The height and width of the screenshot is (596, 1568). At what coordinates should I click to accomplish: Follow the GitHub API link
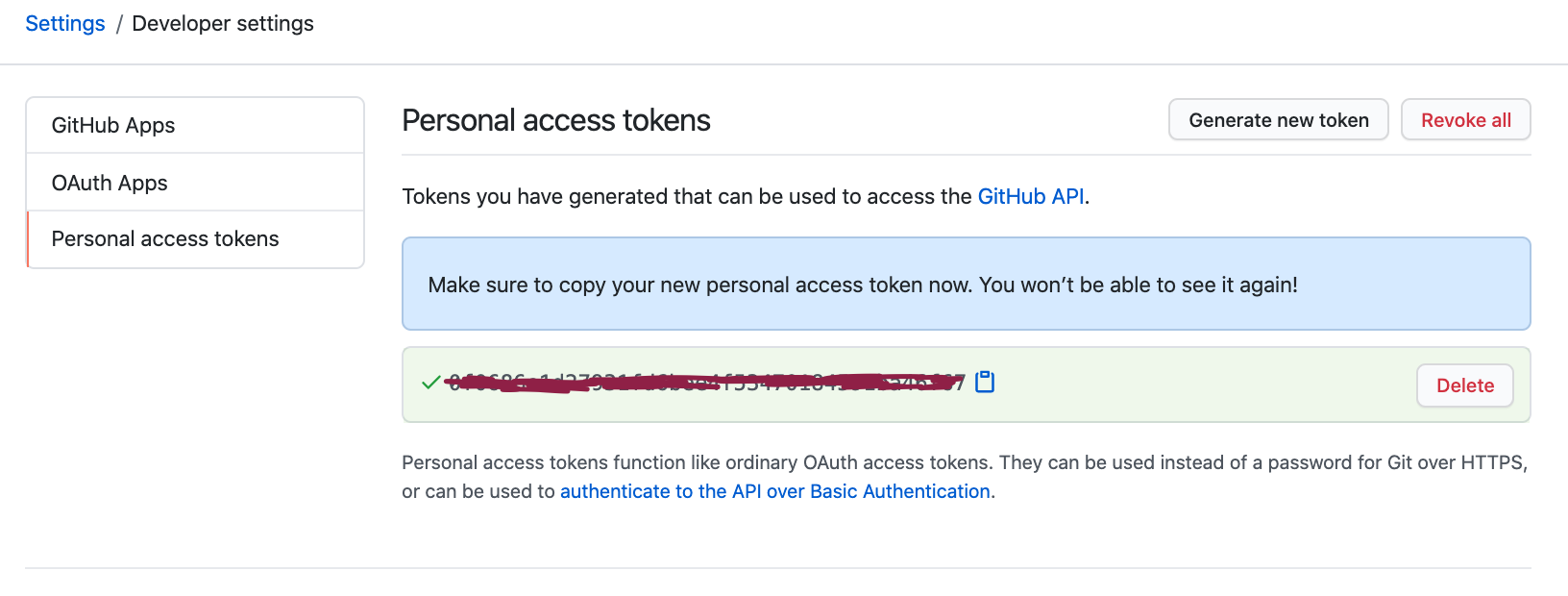pyautogui.click(x=1030, y=197)
